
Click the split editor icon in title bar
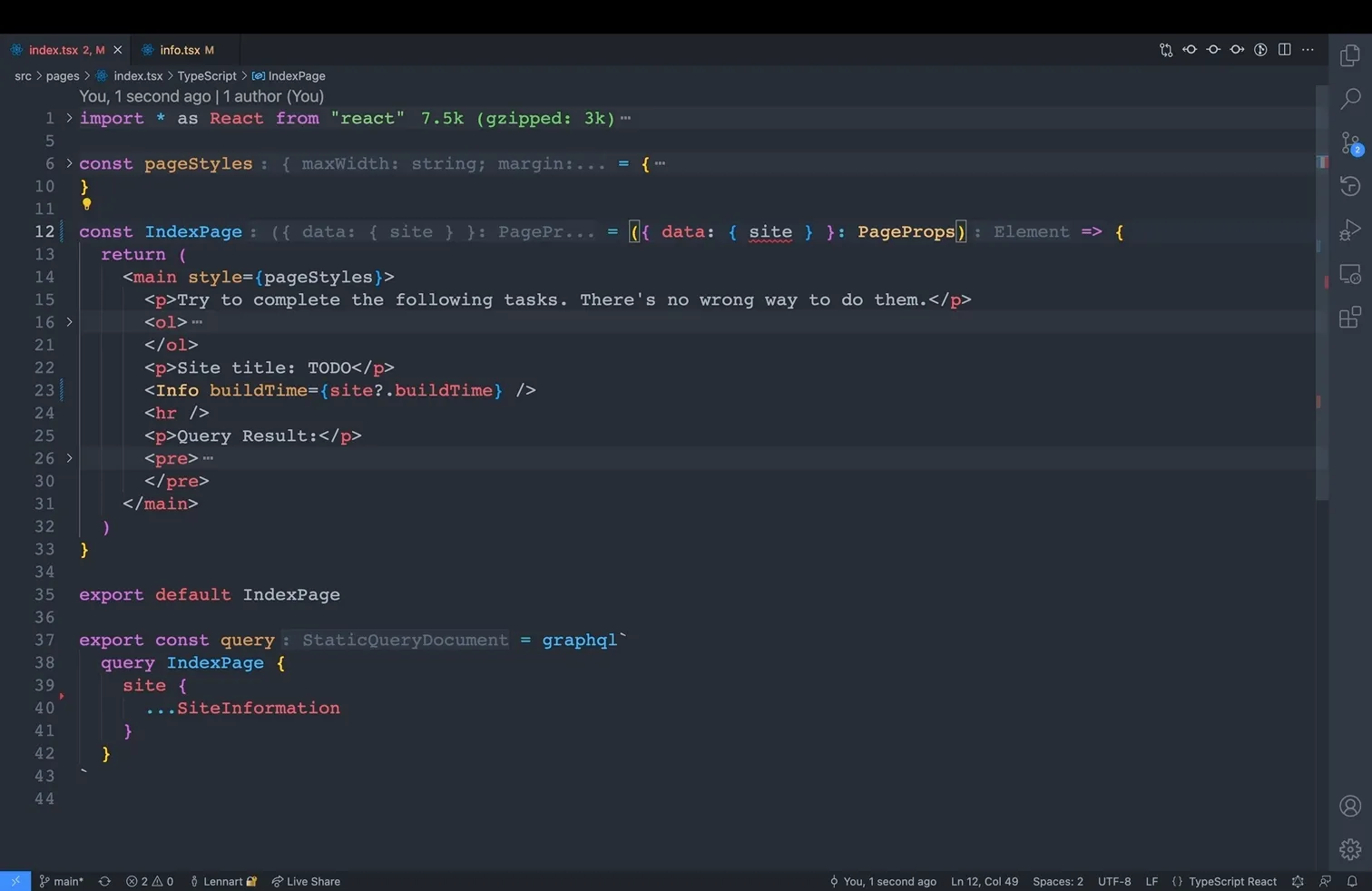pyautogui.click(x=1284, y=50)
